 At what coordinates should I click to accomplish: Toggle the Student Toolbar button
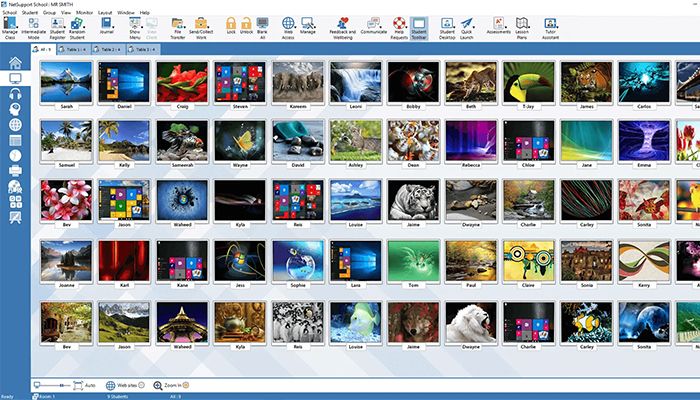(419, 26)
